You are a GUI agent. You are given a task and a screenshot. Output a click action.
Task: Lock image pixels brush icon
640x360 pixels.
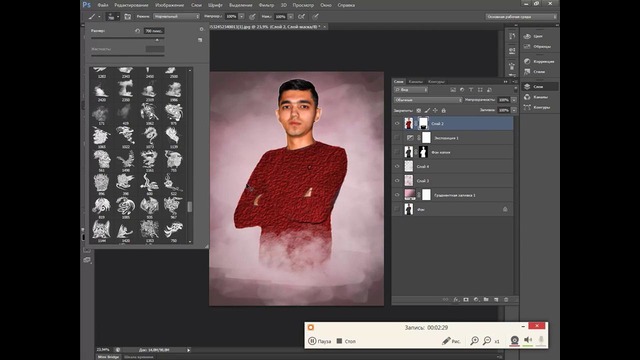[x=427, y=111]
